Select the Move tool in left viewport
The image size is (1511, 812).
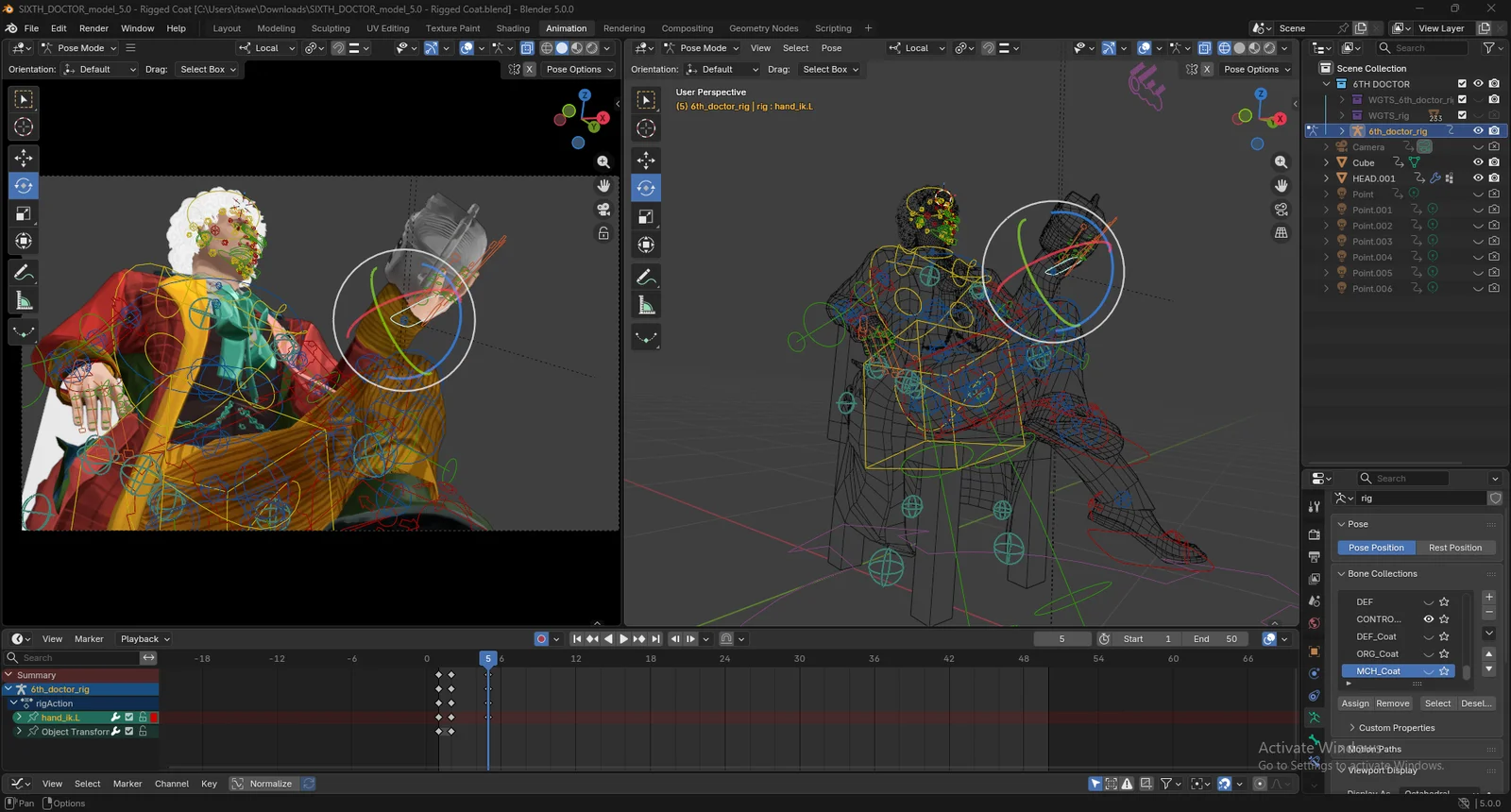24,158
